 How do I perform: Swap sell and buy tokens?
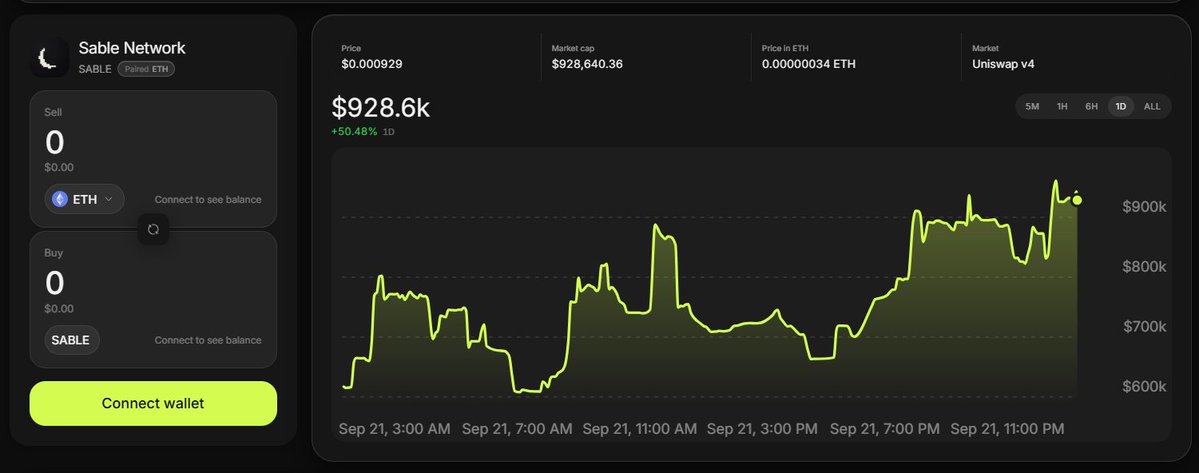tap(153, 229)
